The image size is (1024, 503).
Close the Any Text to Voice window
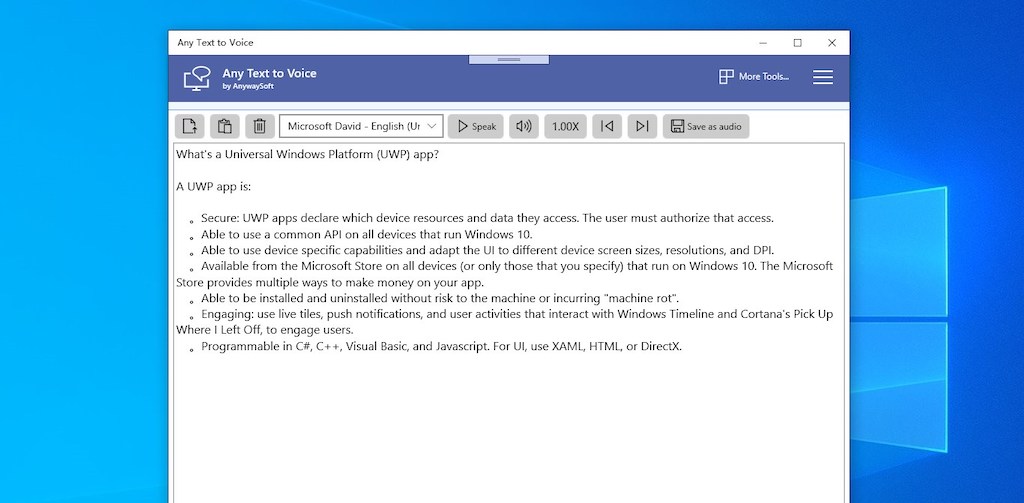[x=832, y=43]
